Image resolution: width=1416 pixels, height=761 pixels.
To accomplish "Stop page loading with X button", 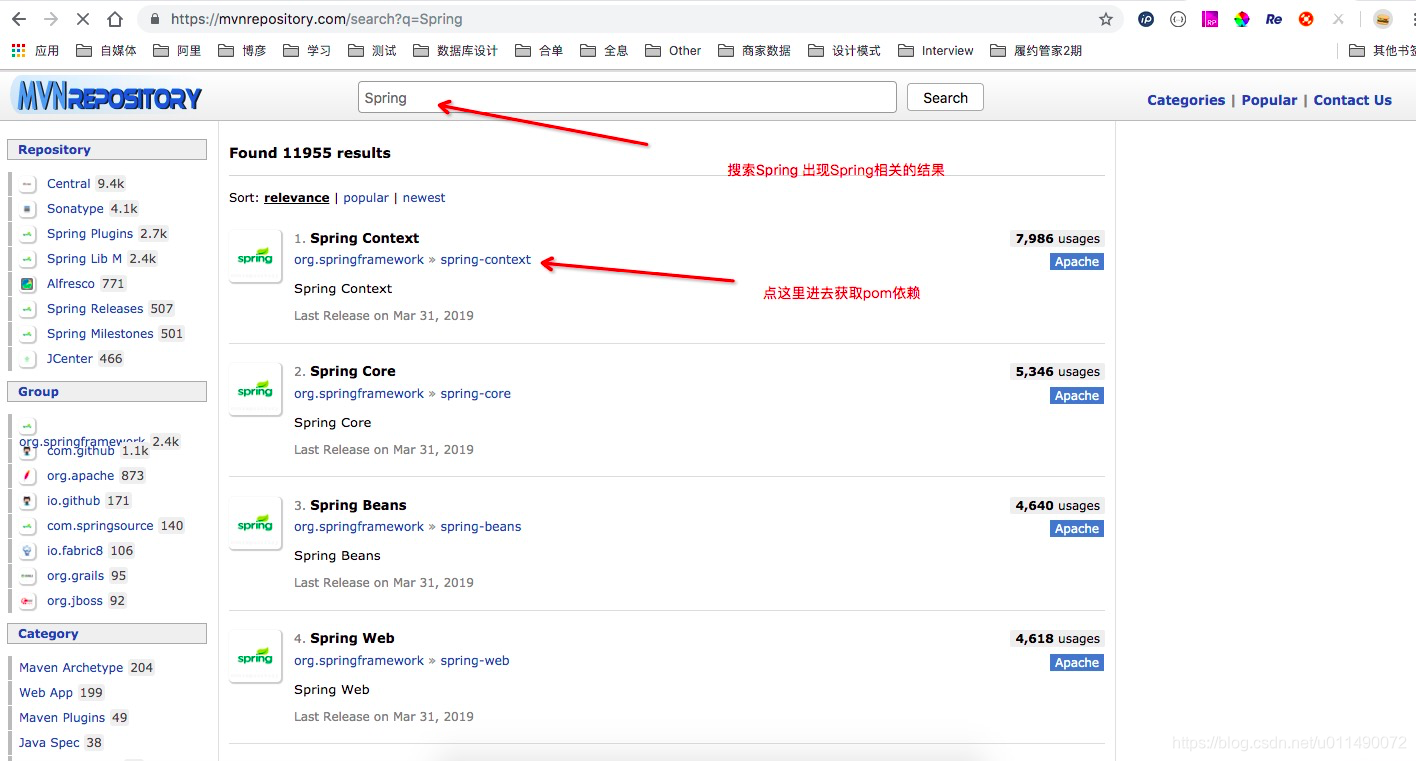I will click(83, 19).
